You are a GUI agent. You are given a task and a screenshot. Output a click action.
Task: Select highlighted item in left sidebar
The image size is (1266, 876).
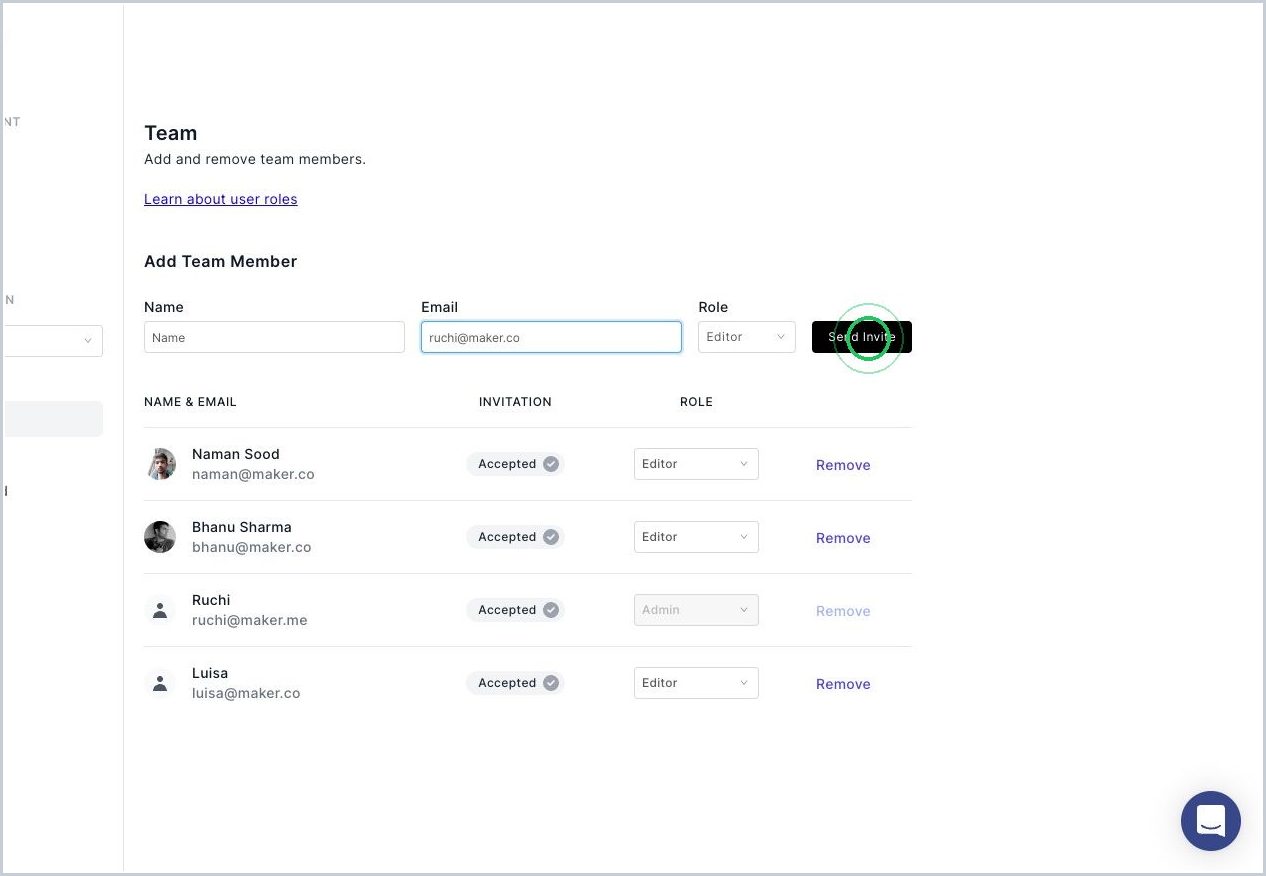52,419
